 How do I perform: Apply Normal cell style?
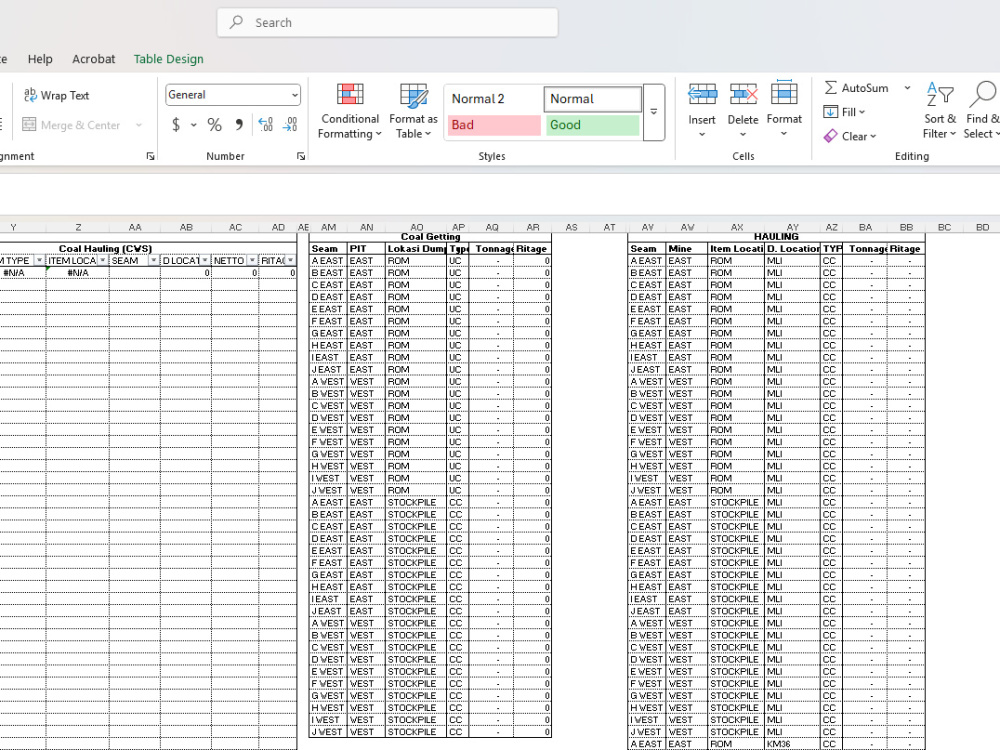(x=592, y=99)
